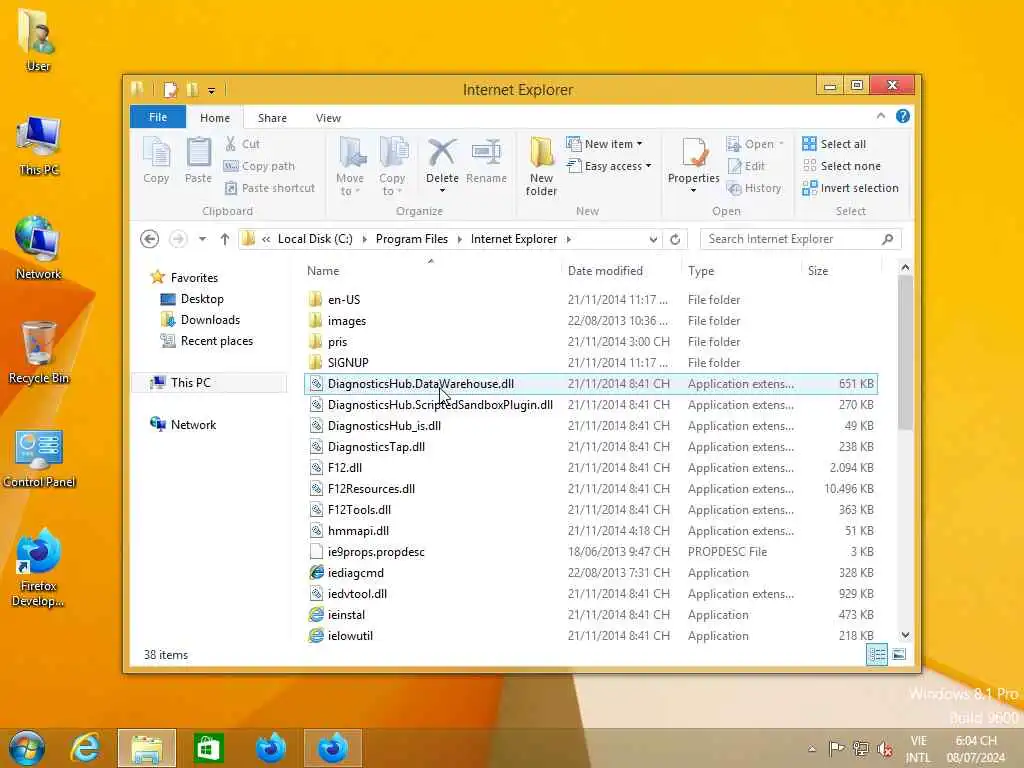Image resolution: width=1024 pixels, height=768 pixels.
Task: Click Paste shortcut in the ribbon
Action: (270, 188)
